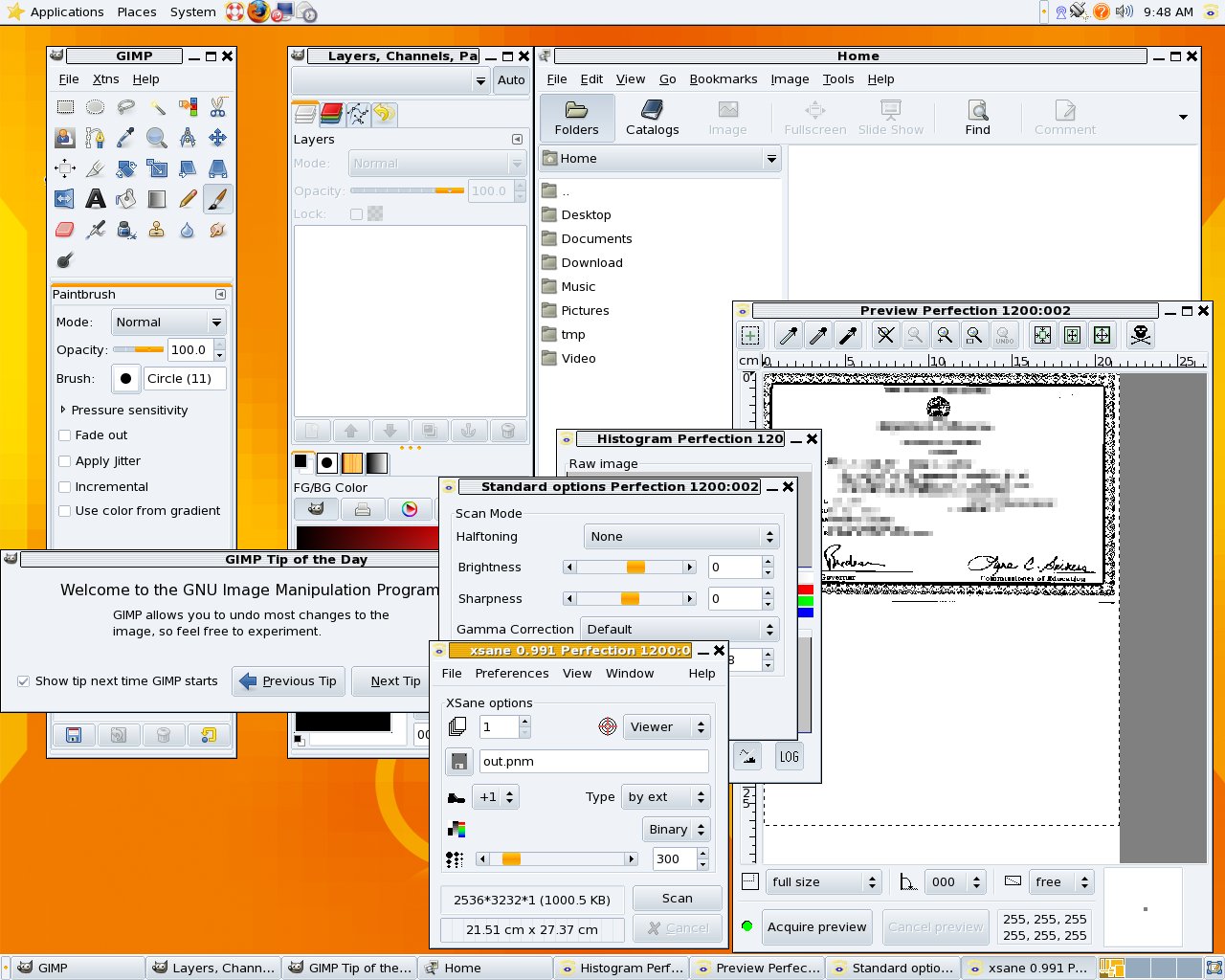
Task: Open the Gamma Correction dropdown
Action: point(679,630)
